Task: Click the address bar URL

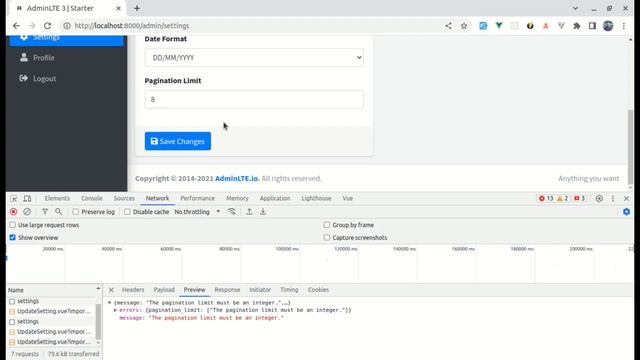Action: (x=132, y=26)
